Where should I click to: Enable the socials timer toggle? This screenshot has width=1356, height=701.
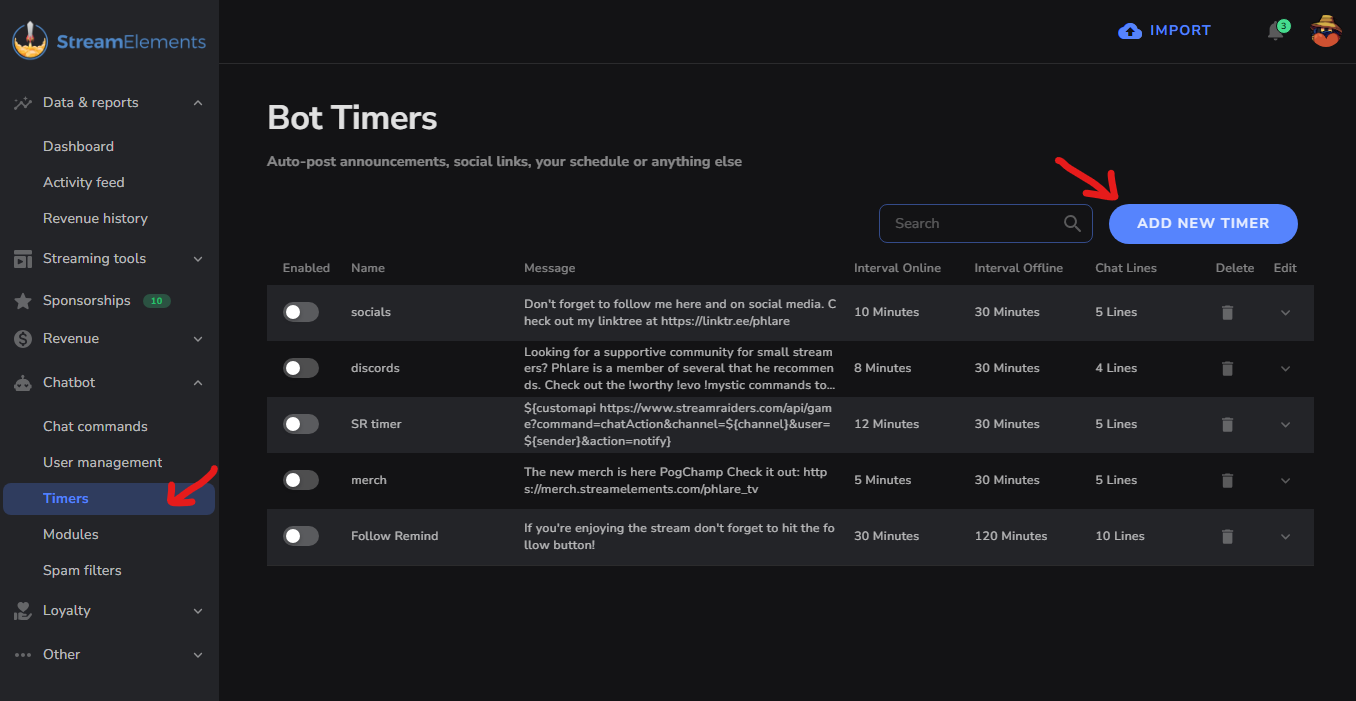point(301,312)
